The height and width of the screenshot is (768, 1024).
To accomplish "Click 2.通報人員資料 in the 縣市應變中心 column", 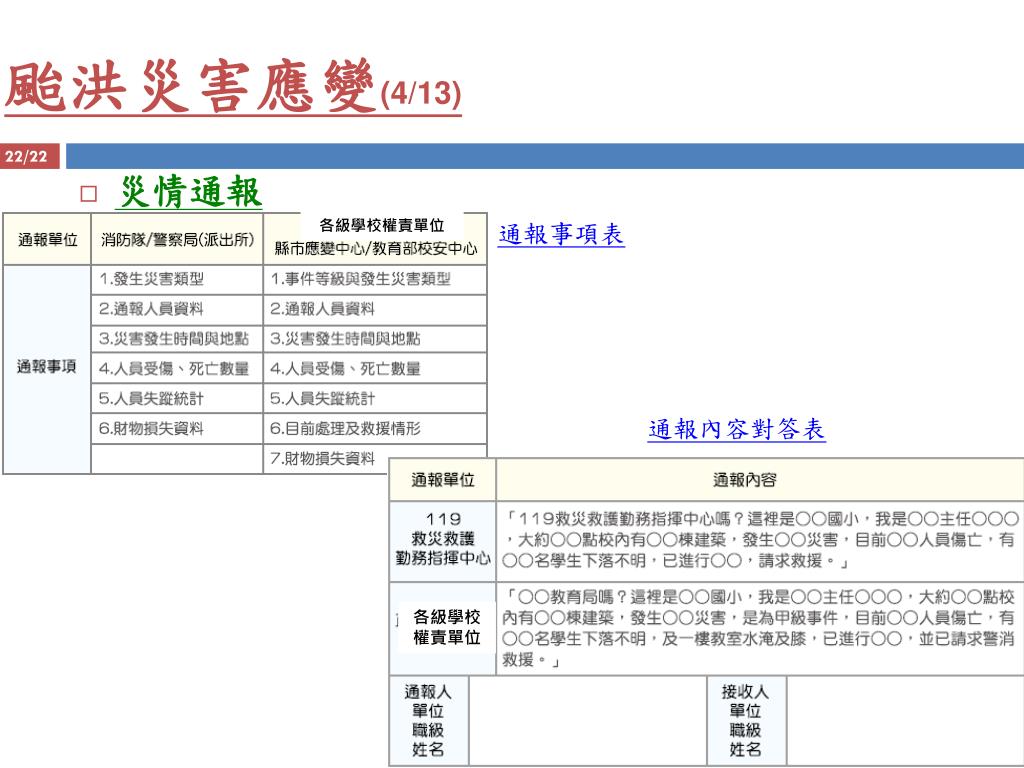I will coord(375,310).
